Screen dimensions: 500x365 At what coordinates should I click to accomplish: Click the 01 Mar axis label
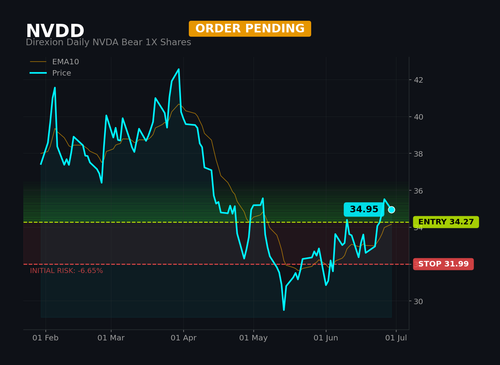(x=111, y=338)
